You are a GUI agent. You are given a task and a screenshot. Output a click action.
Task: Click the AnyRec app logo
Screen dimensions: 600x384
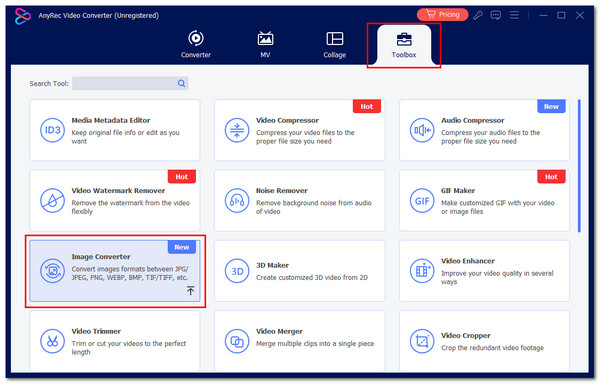[23, 16]
